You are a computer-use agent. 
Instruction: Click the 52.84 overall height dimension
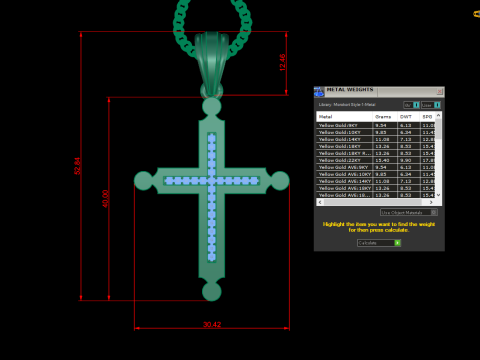77,166
